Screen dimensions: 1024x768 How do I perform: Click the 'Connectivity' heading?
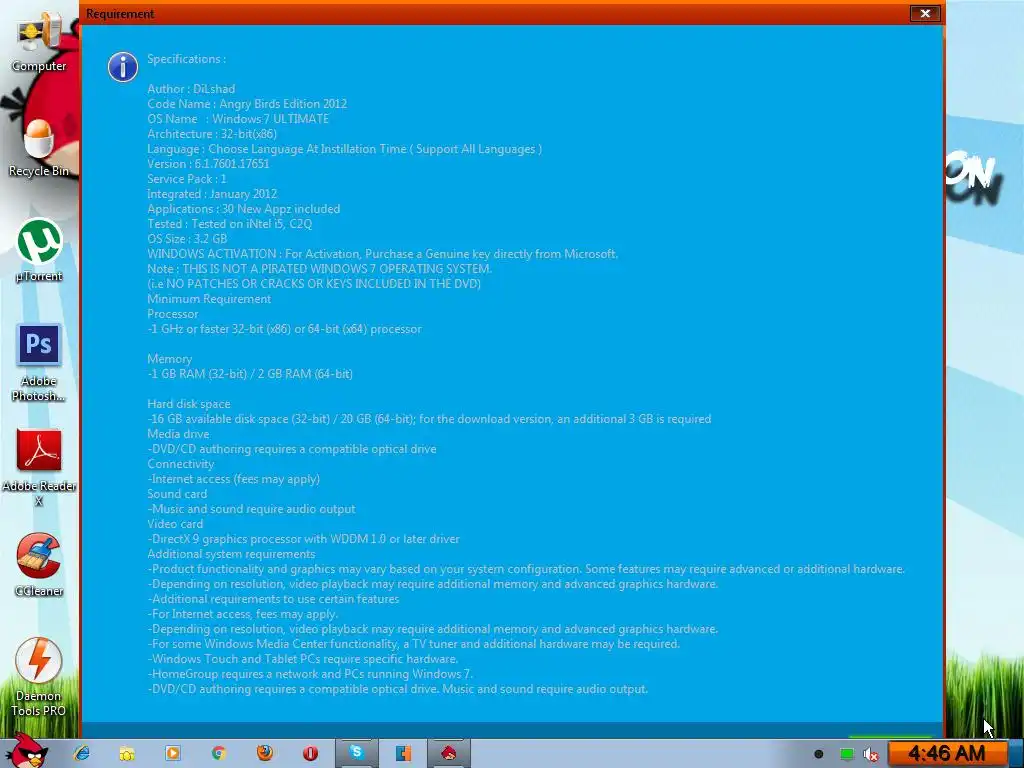(x=181, y=464)
